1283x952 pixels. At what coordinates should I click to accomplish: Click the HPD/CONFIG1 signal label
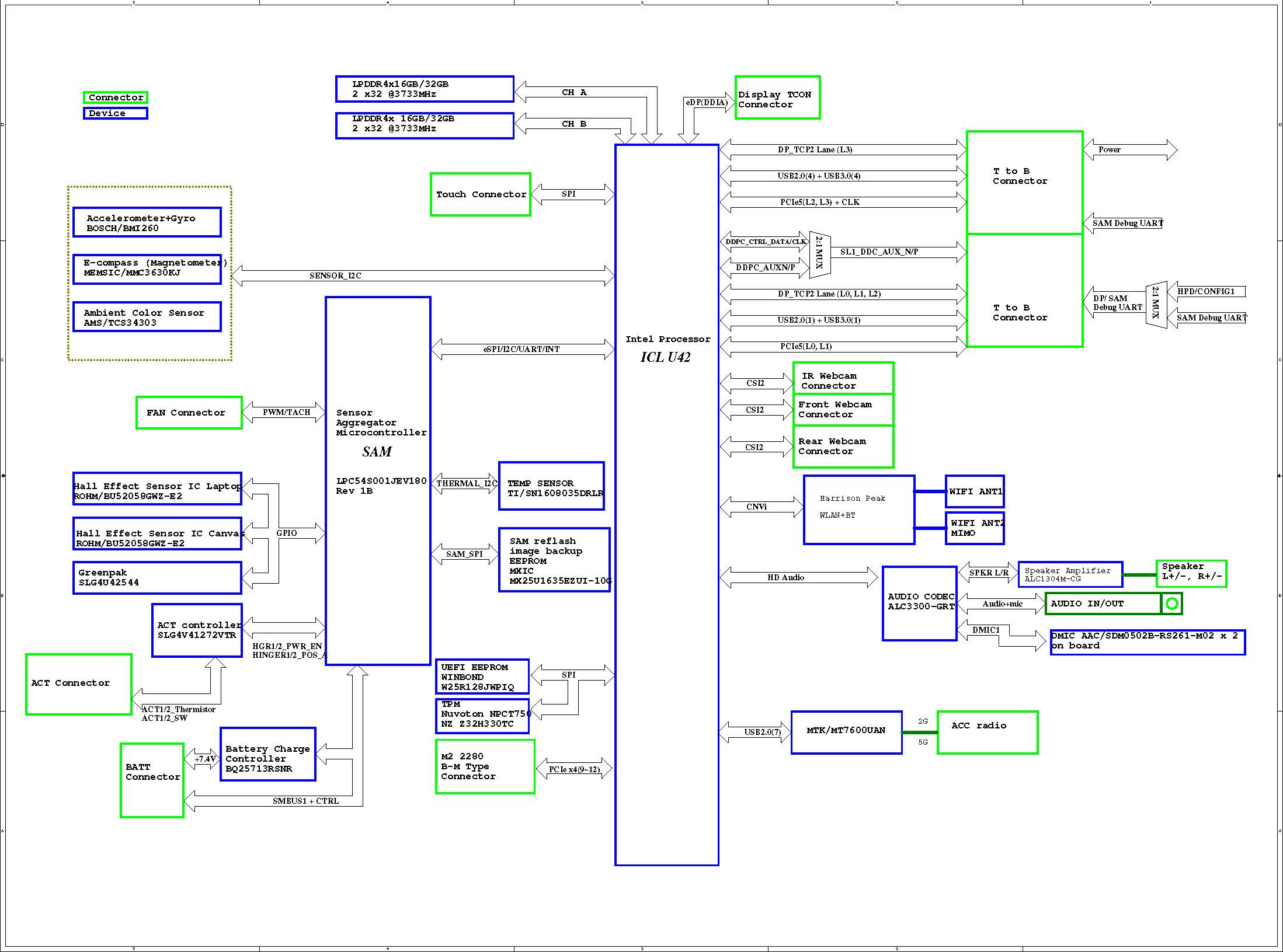[x=1205, y=291]
